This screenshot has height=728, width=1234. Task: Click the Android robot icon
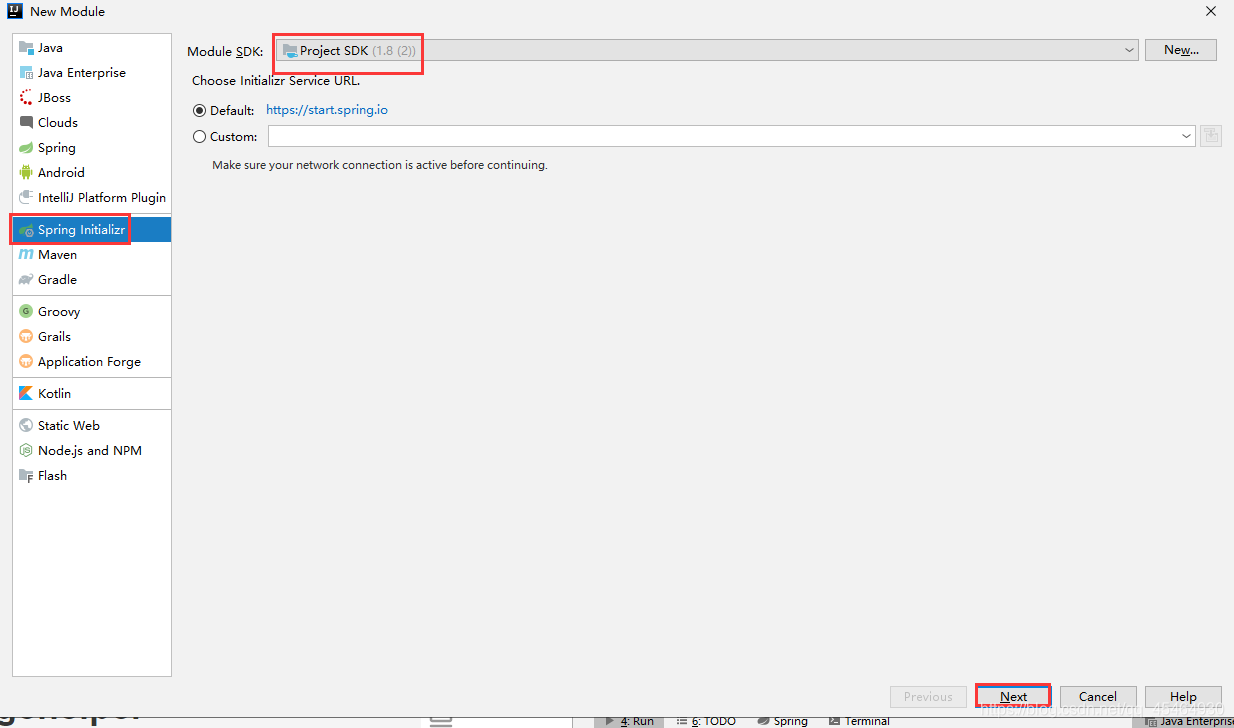click(x=26, y=173)
